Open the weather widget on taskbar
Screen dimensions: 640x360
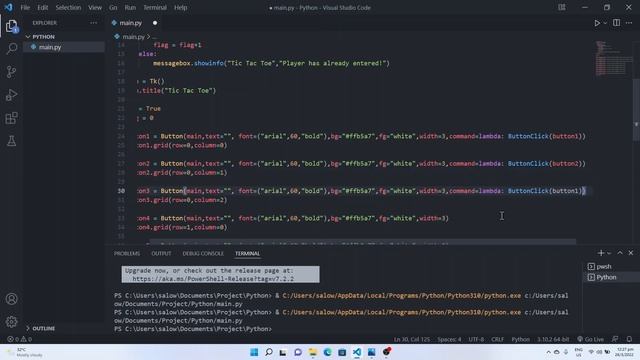[24, 352]
